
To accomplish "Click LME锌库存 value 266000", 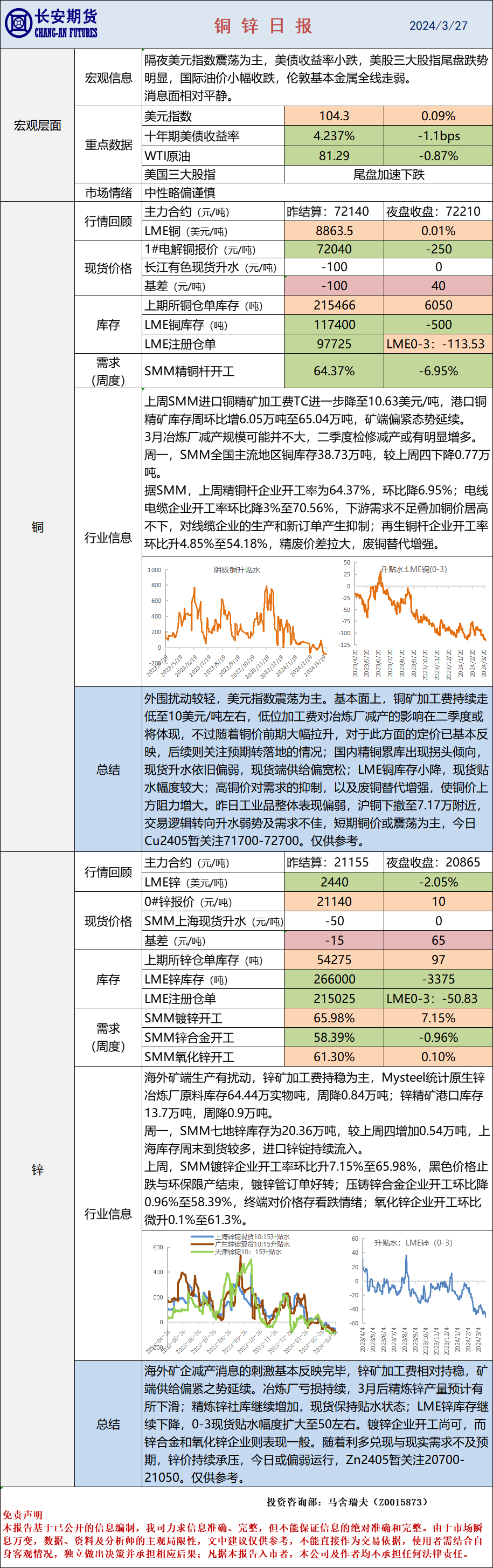I will (334, 979).
